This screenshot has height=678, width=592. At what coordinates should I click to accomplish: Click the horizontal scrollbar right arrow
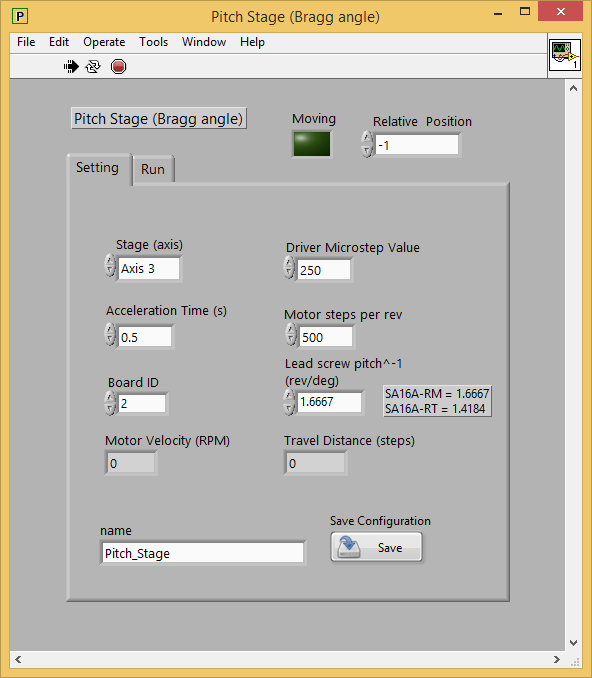pyautogui.click(x=557, y=659)
